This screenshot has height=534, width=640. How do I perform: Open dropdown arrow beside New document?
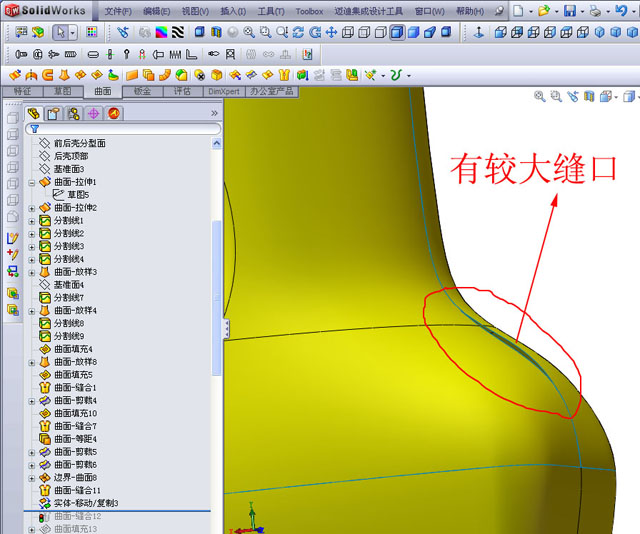pos(531,11)
